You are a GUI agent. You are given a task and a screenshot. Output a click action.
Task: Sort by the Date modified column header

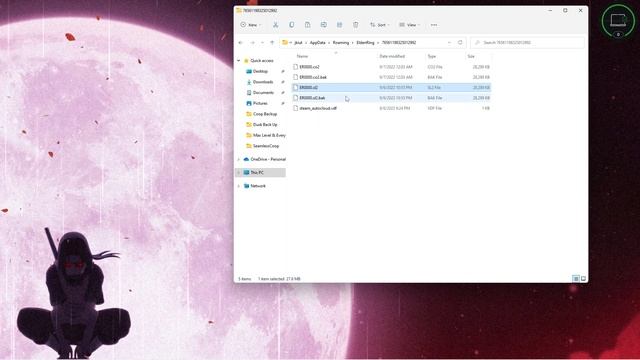point(392,56)
